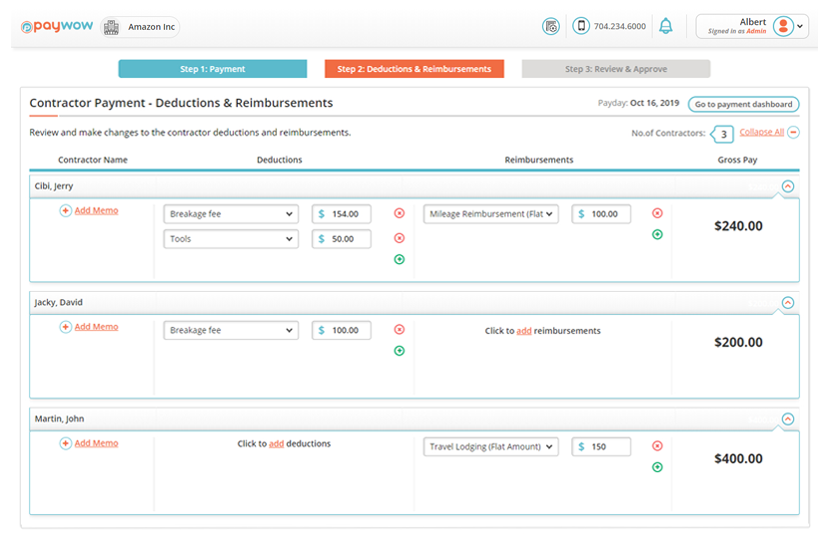Remove Martin, John's Travel Lodging reimbursement
Viewport: 827px width, 539px height.
click(657, 446)
